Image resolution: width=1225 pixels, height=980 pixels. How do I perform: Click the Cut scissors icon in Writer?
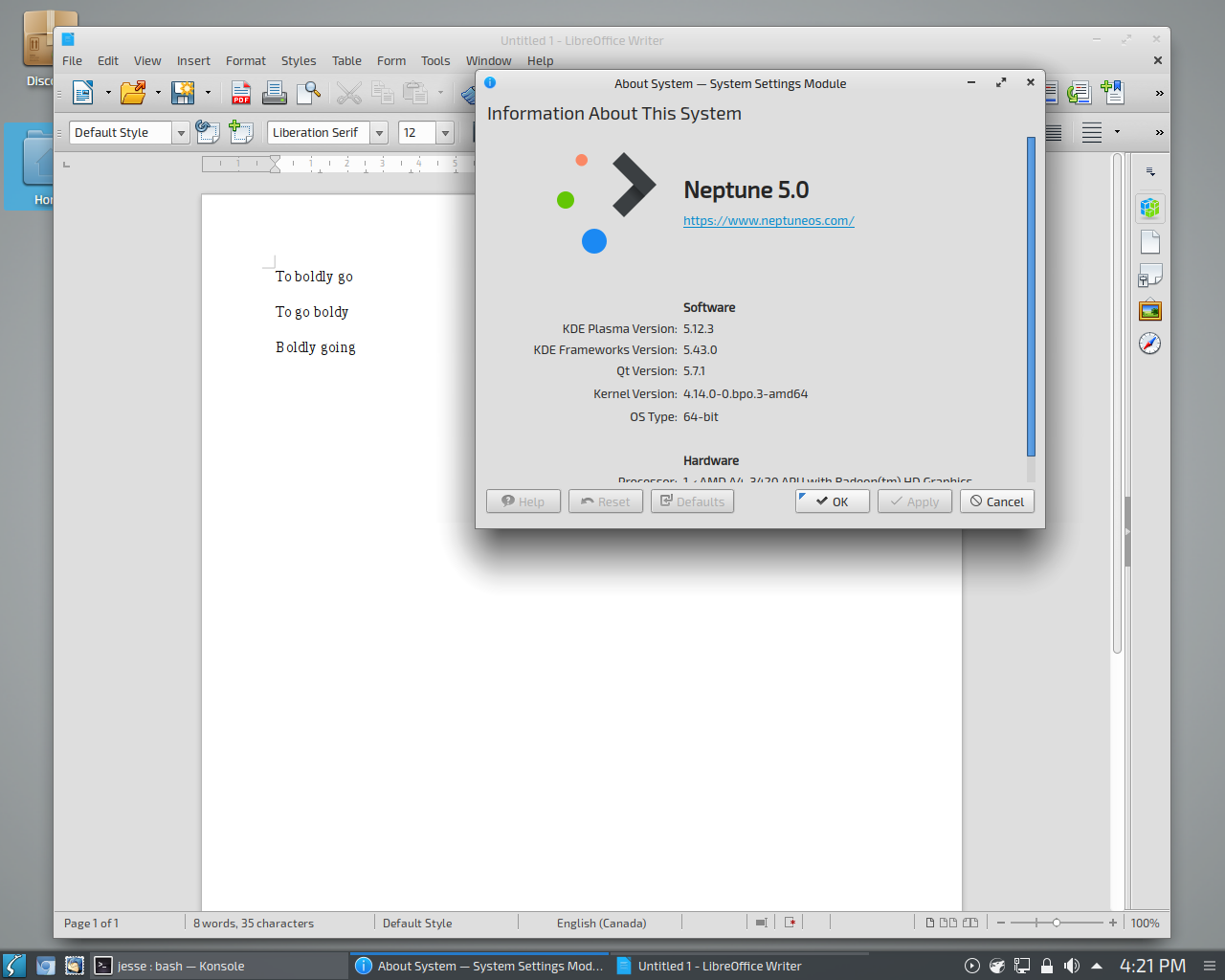pyautogui.click(x=349, y=93)
